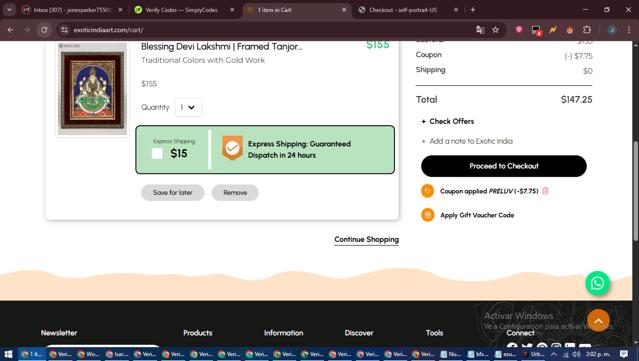Click the page vertical scrollbar
The image size is (639, 361).
pyautogui.click(x=635, y=191)
